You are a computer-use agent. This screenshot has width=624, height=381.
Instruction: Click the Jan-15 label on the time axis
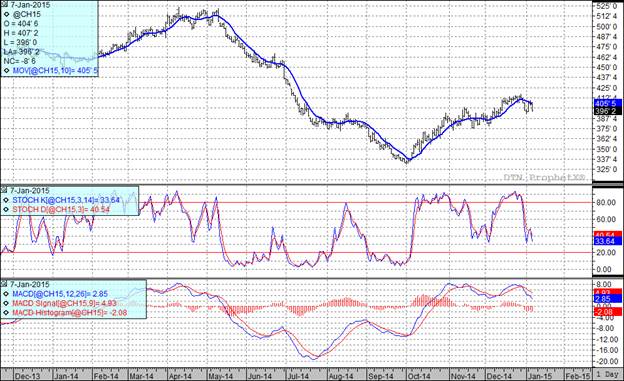[540, 376]
